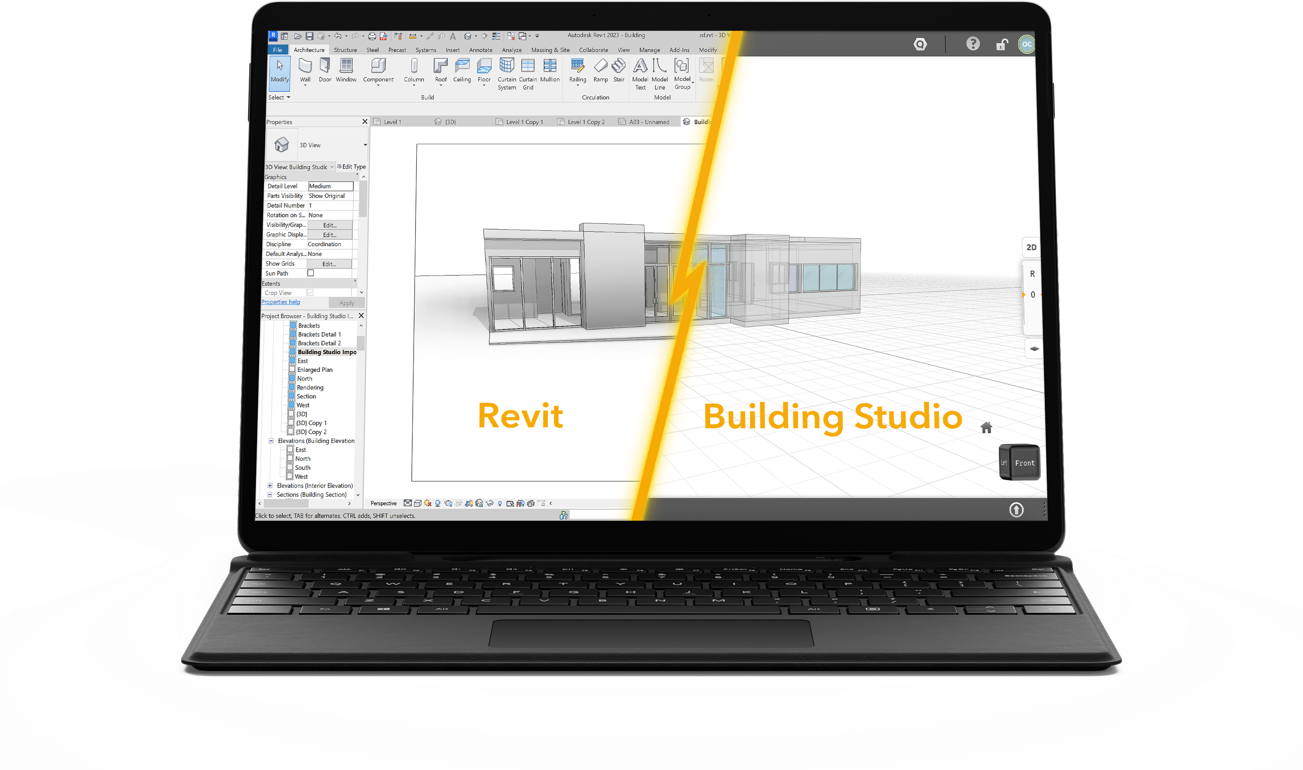1303x770 pixels.
Task: Click the Print icon in quick access toolbar
Action: click(x=372, y=36)
